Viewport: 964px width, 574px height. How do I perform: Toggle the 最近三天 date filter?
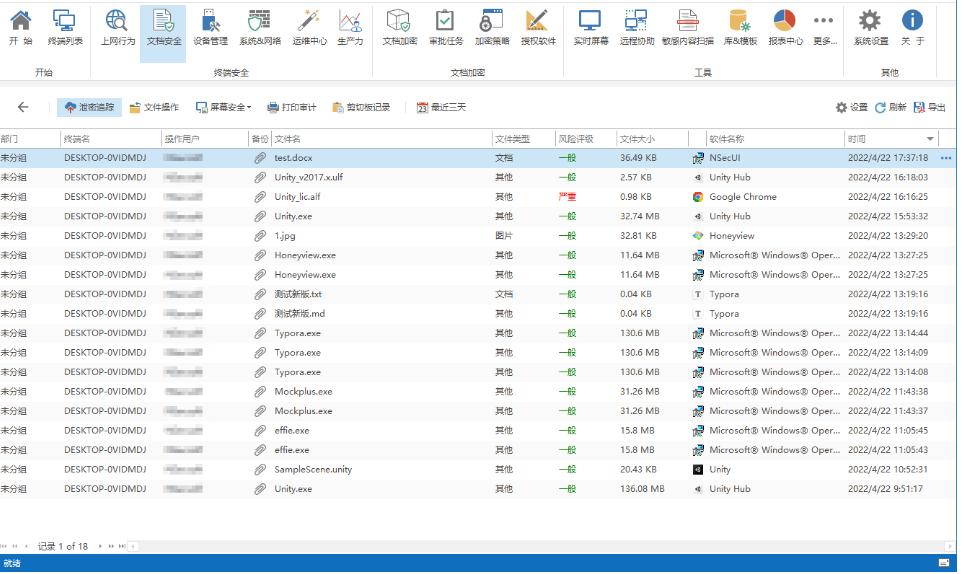click(x=441, y=107)
